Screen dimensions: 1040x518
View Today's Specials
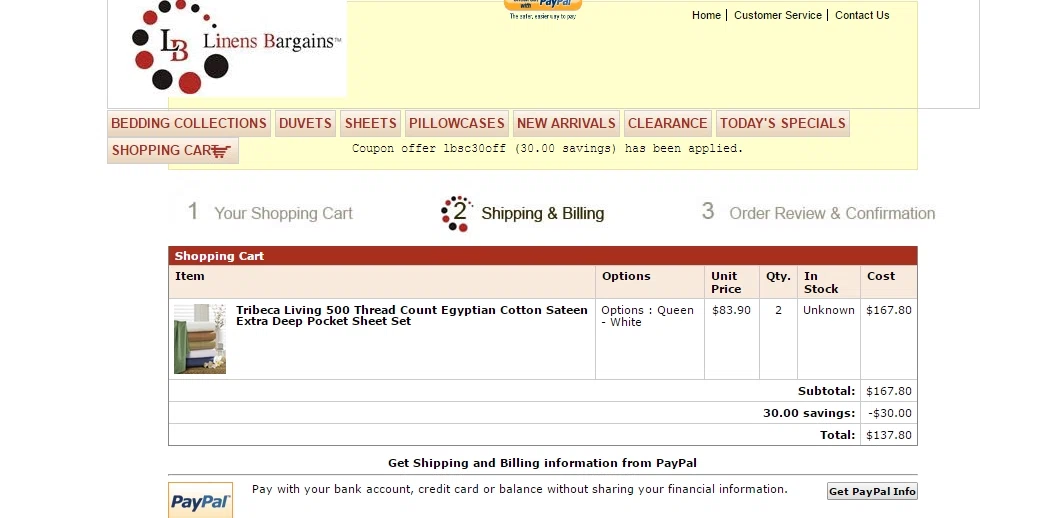pos(783,123)
